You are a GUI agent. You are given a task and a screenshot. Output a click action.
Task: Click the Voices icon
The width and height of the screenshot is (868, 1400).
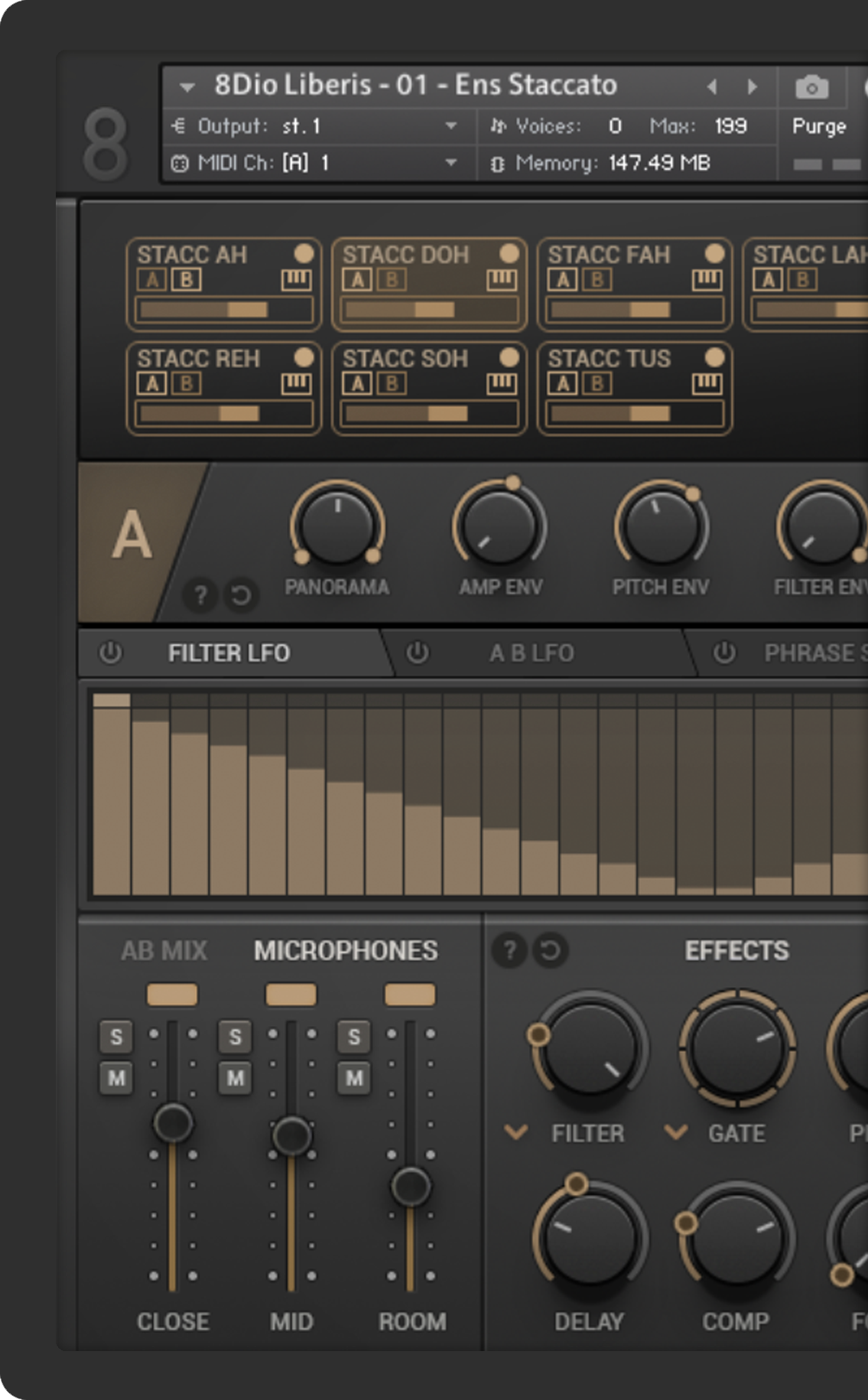click(x=498, y=125)
